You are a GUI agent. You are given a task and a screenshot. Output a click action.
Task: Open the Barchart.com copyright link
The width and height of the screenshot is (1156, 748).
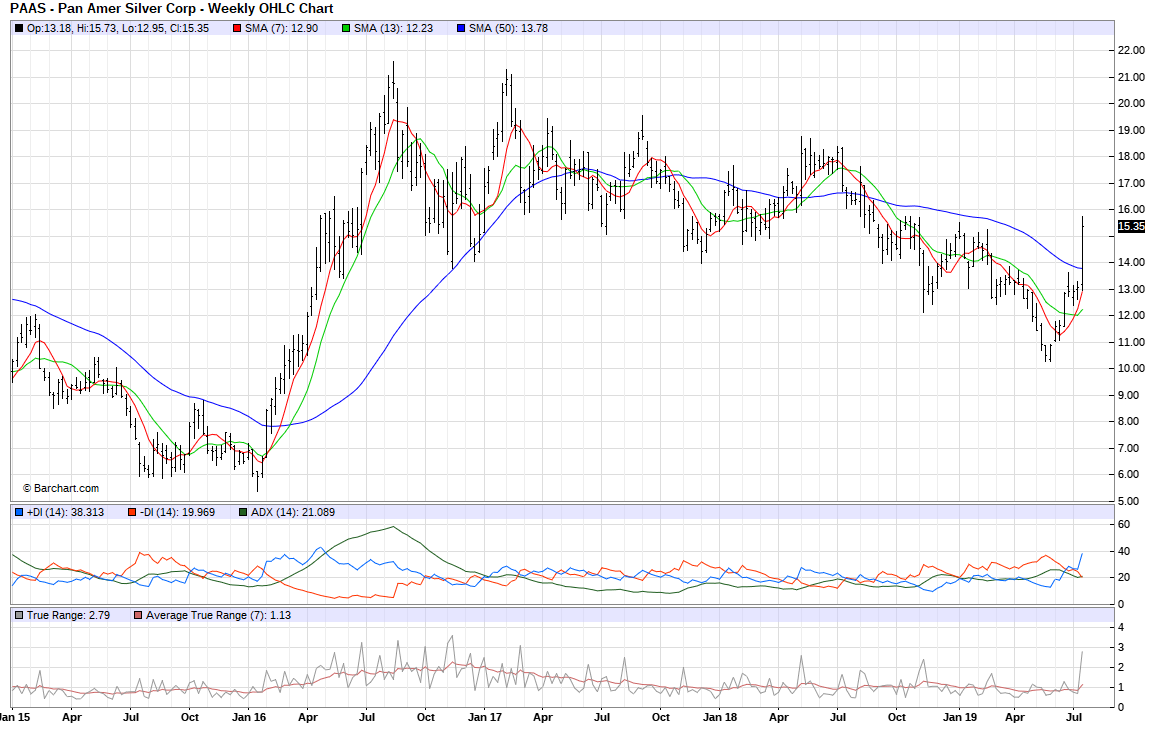click(x=60, y=488)
